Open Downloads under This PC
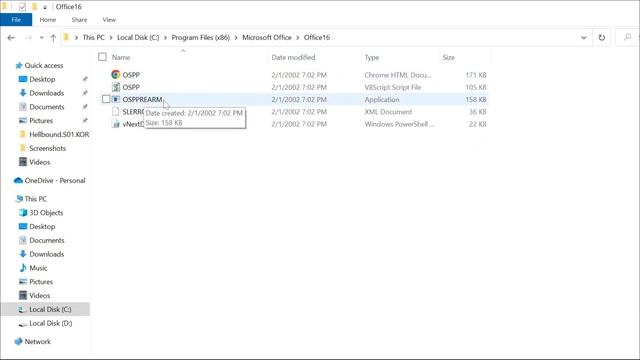This screenshot has width=640, height=360. point(47,254)
